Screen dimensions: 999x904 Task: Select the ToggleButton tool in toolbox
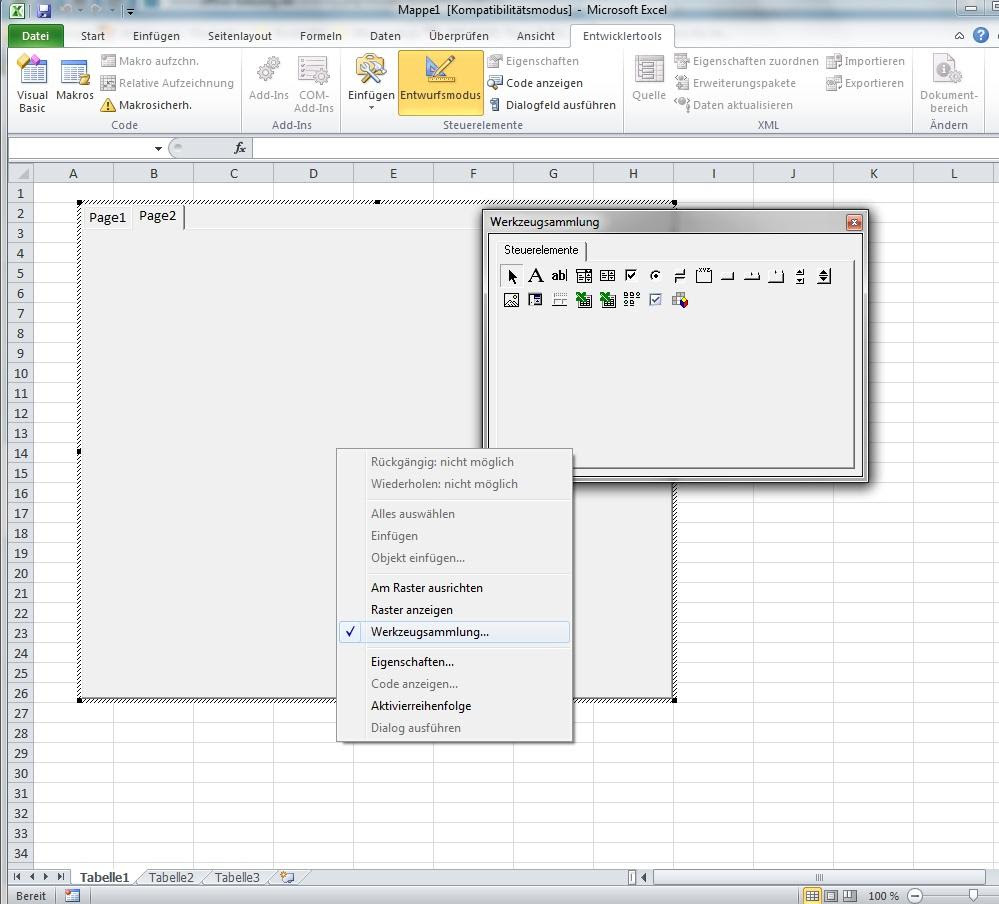click(x=679, y=276)
